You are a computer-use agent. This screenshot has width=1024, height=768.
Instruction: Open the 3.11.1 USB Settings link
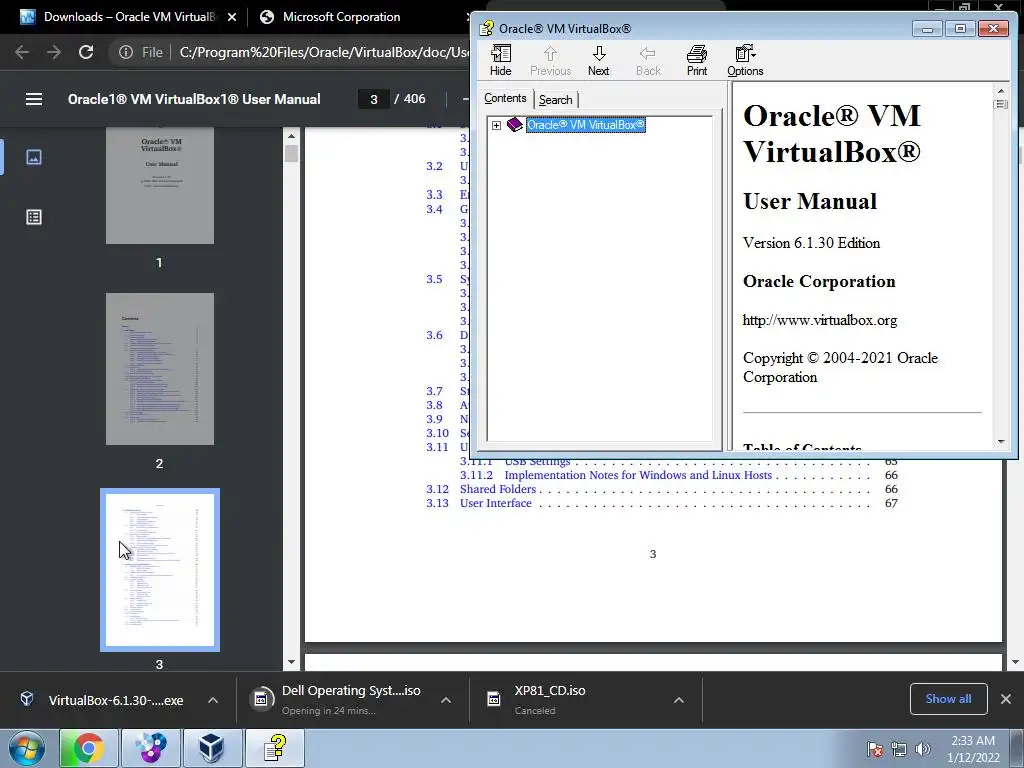pos(537,462)
